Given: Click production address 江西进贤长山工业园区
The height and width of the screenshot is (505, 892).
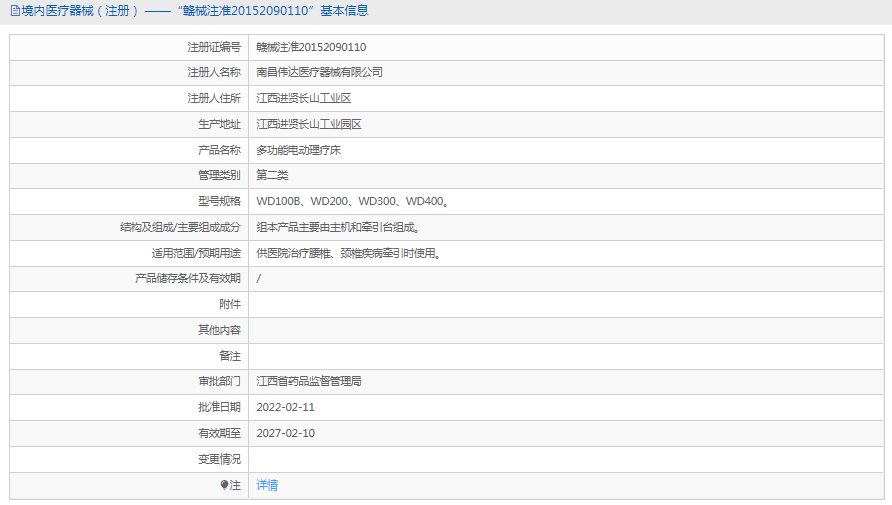Looking at the screenshot, I should (308, 125).
